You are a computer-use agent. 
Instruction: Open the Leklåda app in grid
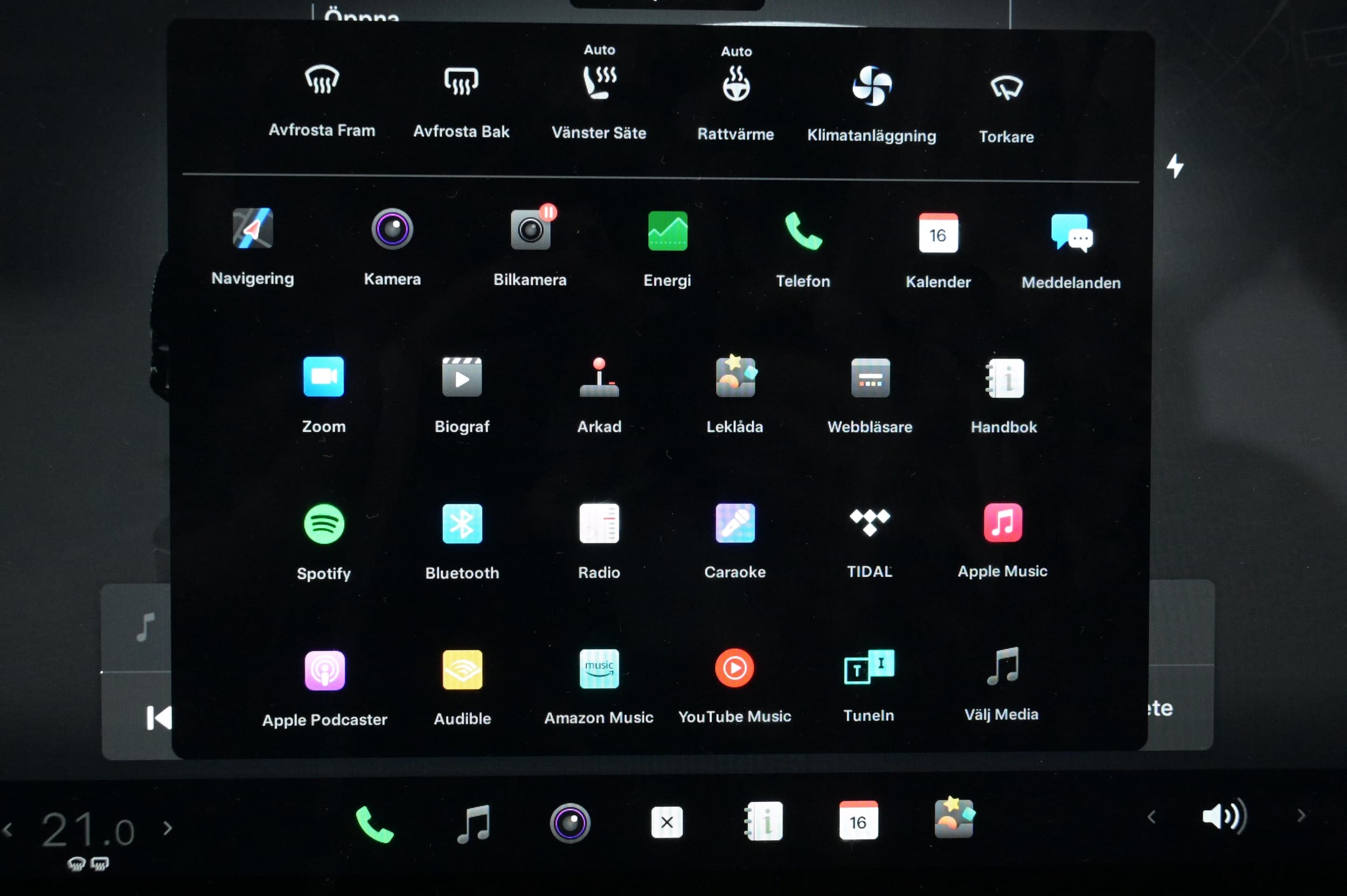(x=735, y=377)
